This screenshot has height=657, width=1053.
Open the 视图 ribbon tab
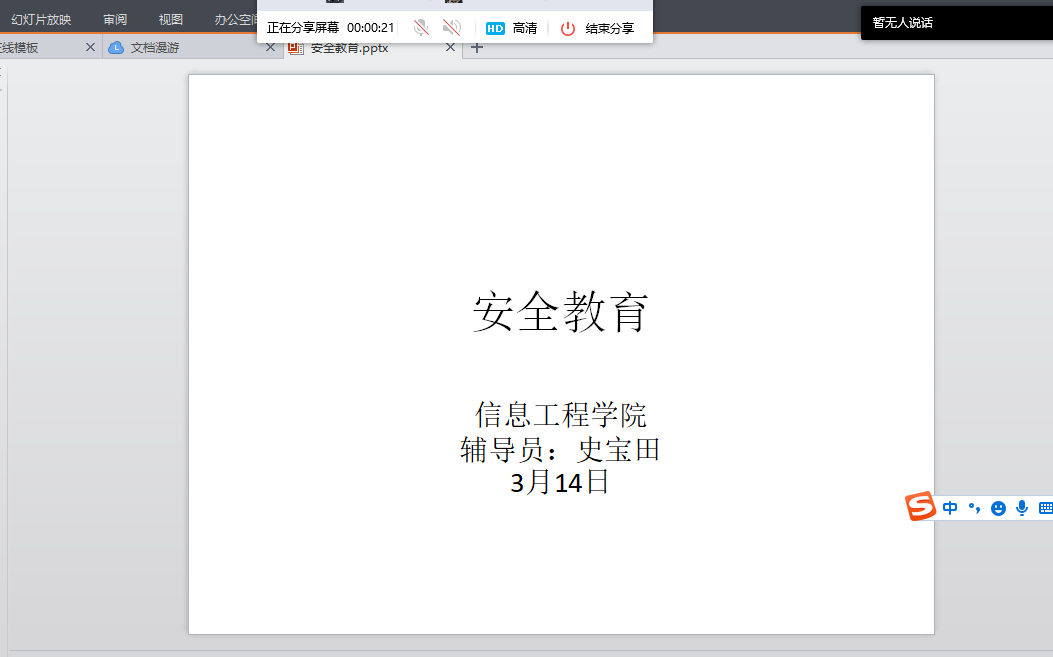[x=171, y=19]
